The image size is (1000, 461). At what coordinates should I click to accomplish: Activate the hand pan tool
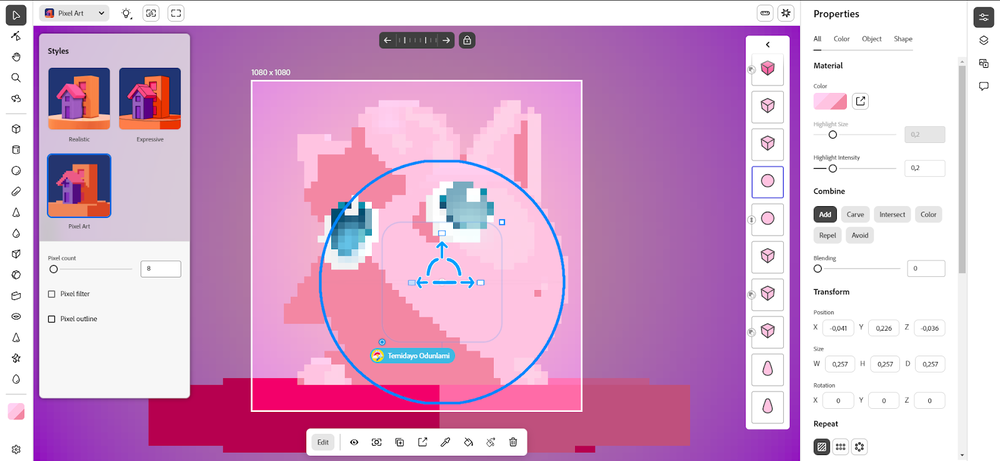[x=16, y=57]
